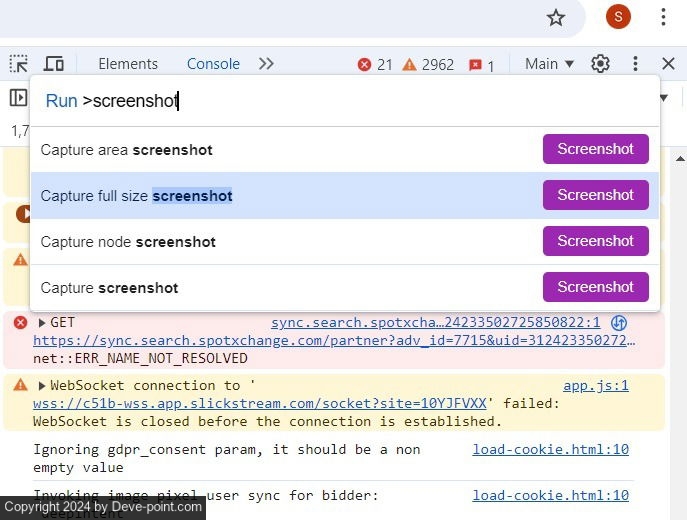Open DevTools settings gear

tap(600, 64)
